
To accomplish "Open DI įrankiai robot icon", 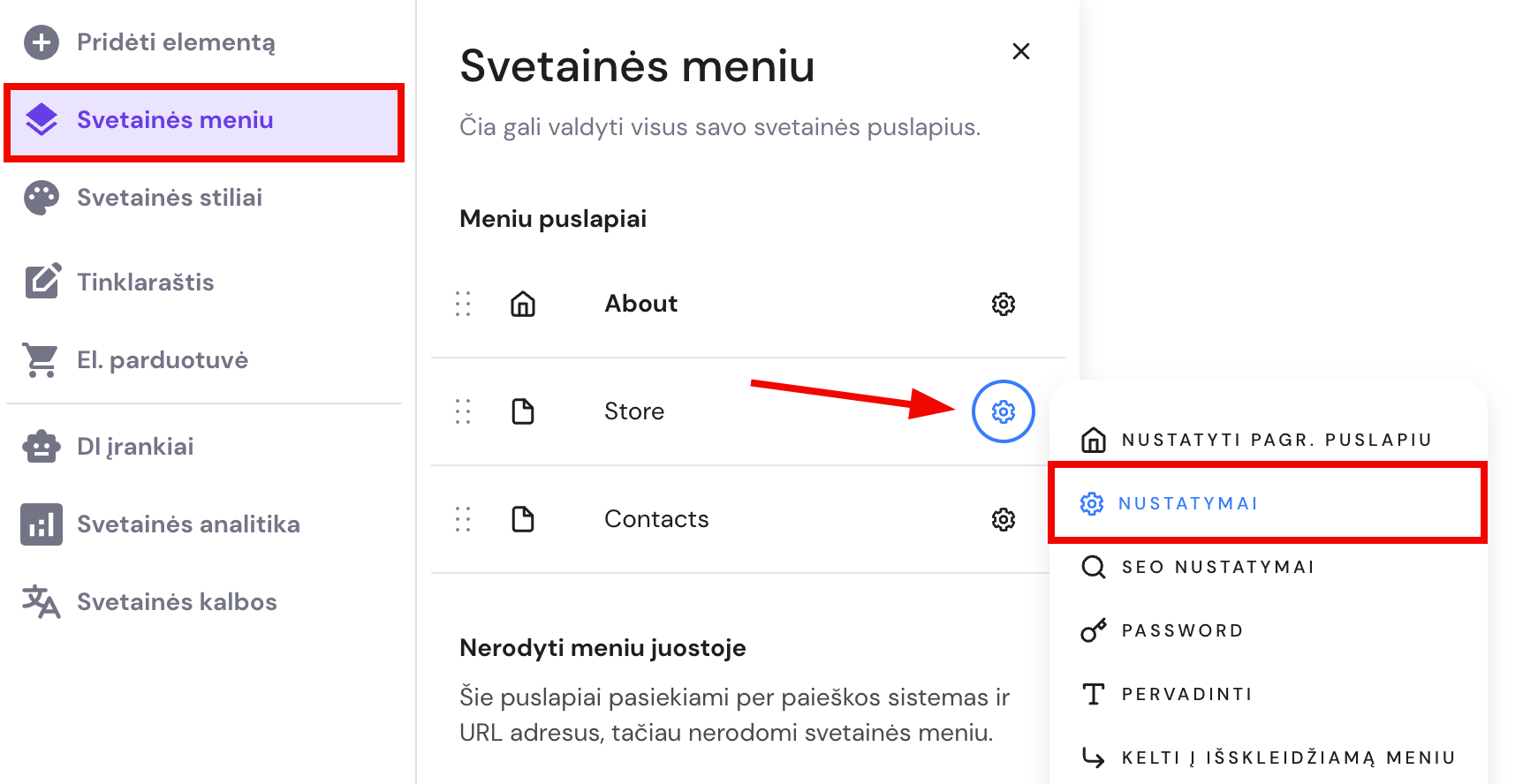I will pyautogui.click(x=41, y=447).
